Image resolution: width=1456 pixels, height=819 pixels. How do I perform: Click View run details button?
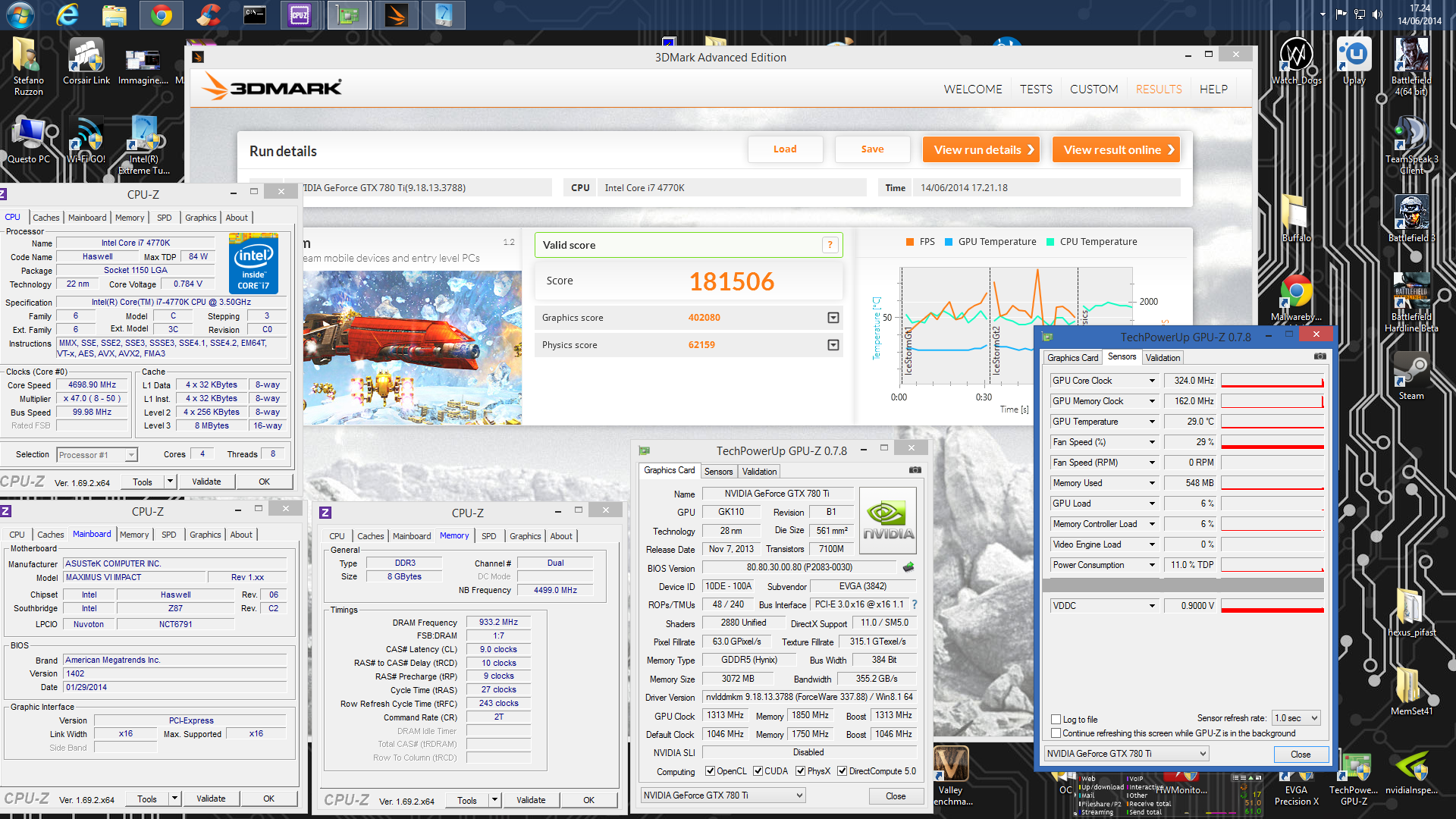click(x=981, y=149)
